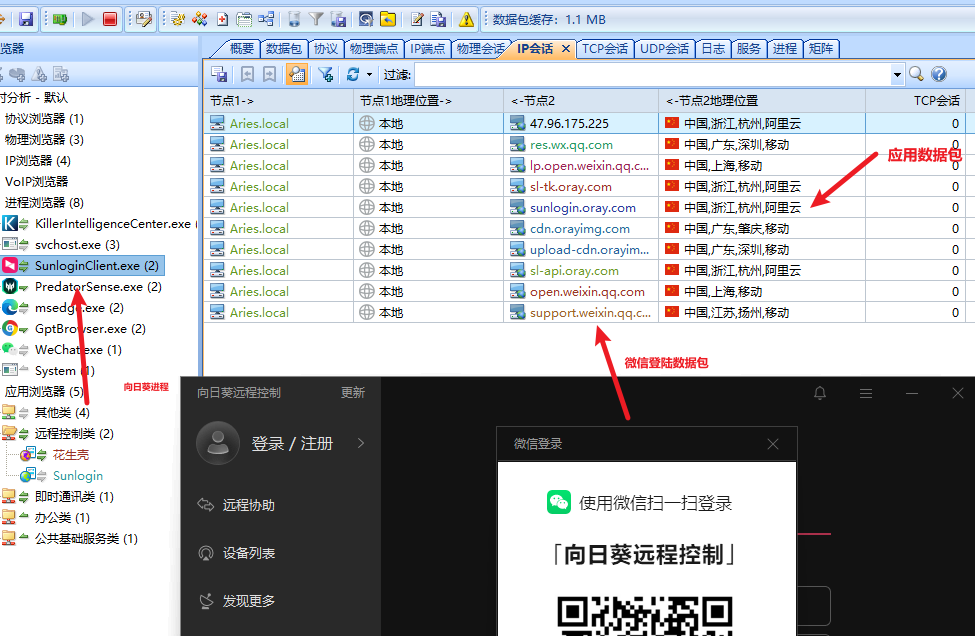Click the magnifier search icon beside filter
Image resolution: width=975 pixels, height=636 pixels.
(x=916, y=75)
